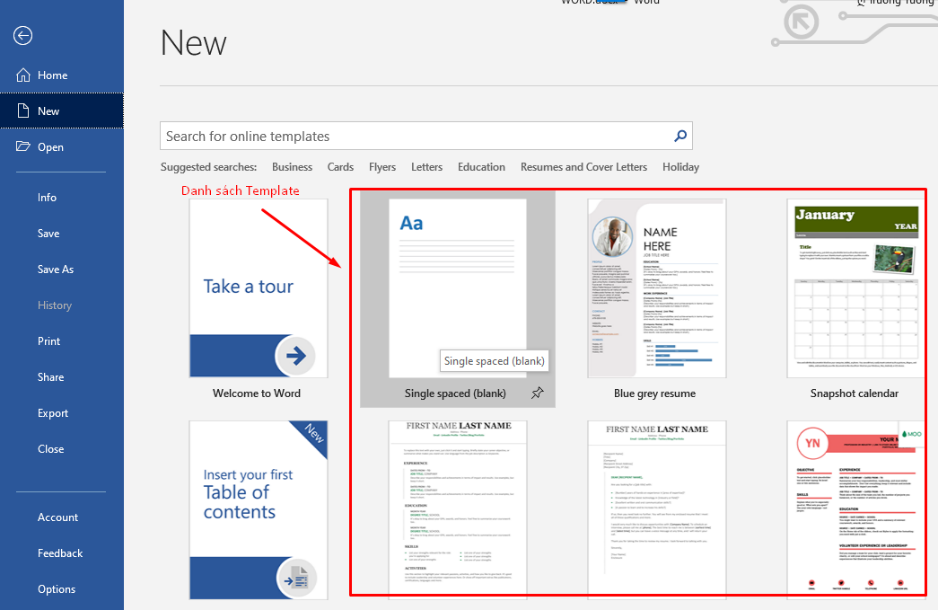Viewport: 938px width, 610px height.
Task: Open Feedback in the sidebar
Action: pos(60,553)
